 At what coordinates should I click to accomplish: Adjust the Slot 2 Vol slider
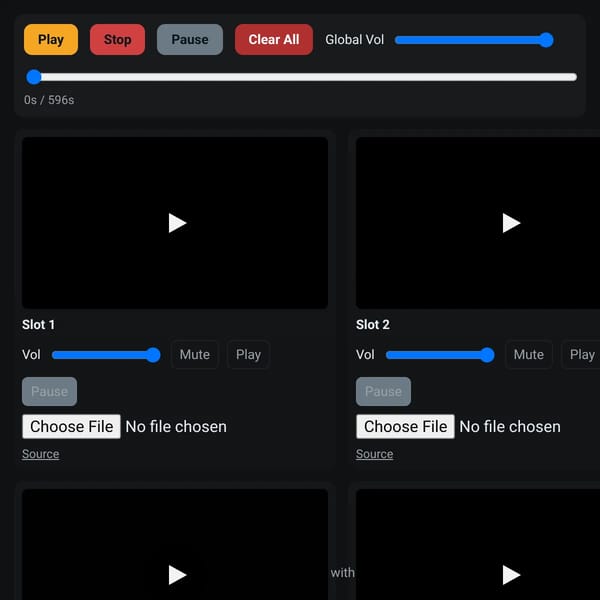point(440,355)
